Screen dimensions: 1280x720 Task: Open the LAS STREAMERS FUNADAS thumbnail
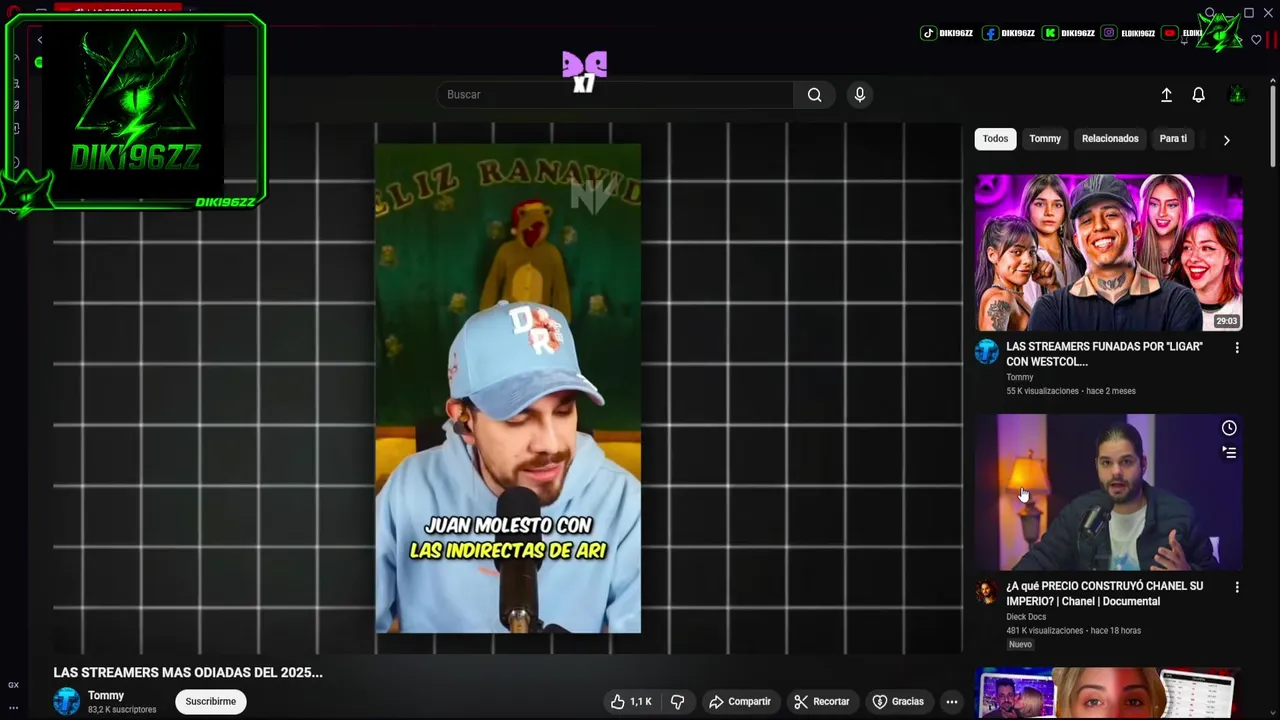pyautogui.click(x=1109, y=253)
